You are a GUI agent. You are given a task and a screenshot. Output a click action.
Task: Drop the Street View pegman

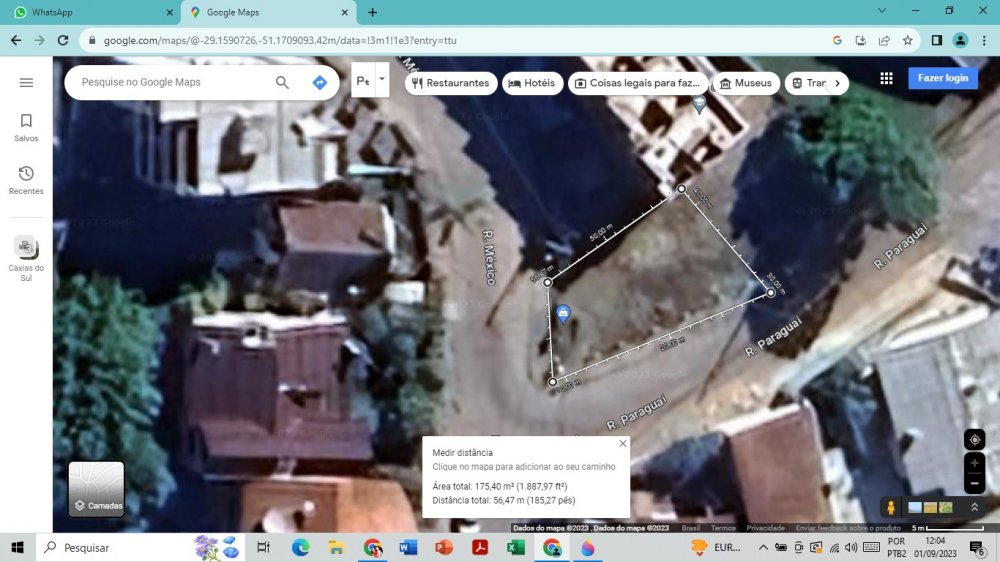890,507
